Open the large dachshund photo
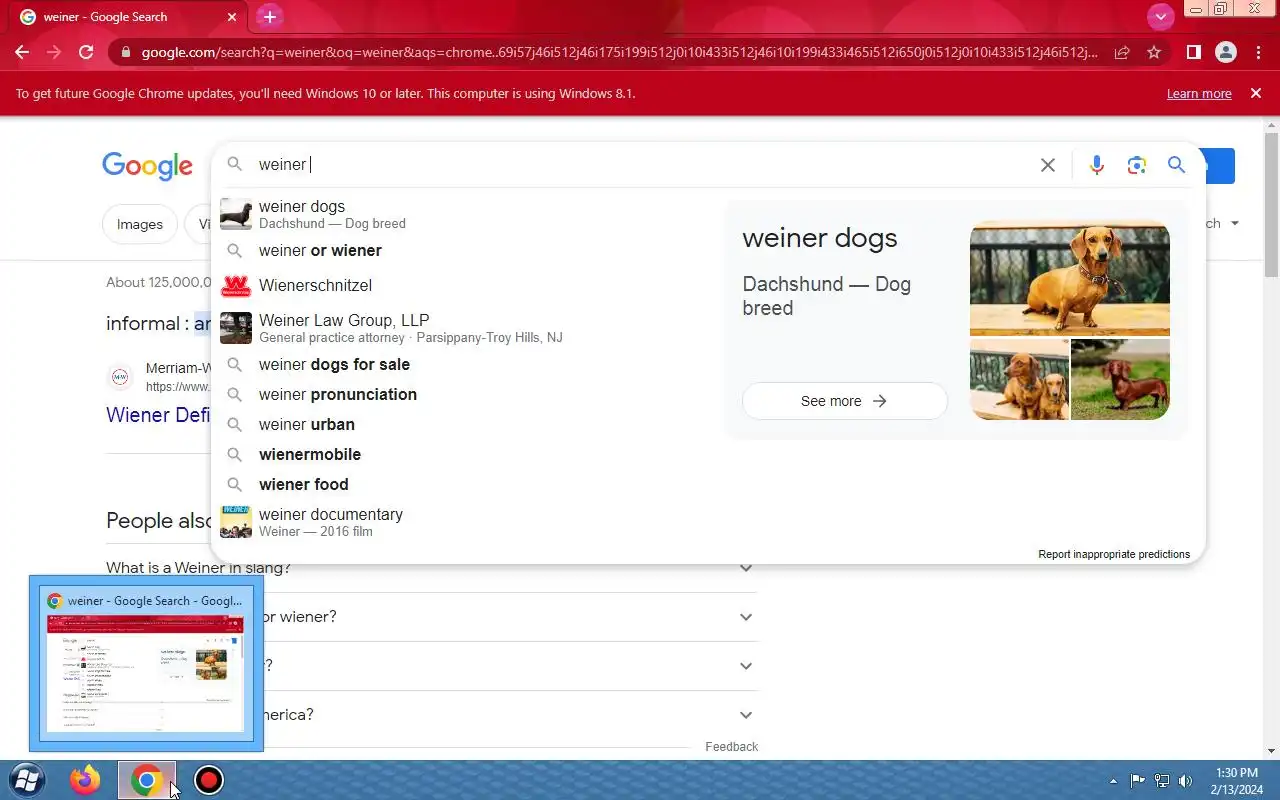Screen dimensions: 1280x800 (x=1069, y=278)
